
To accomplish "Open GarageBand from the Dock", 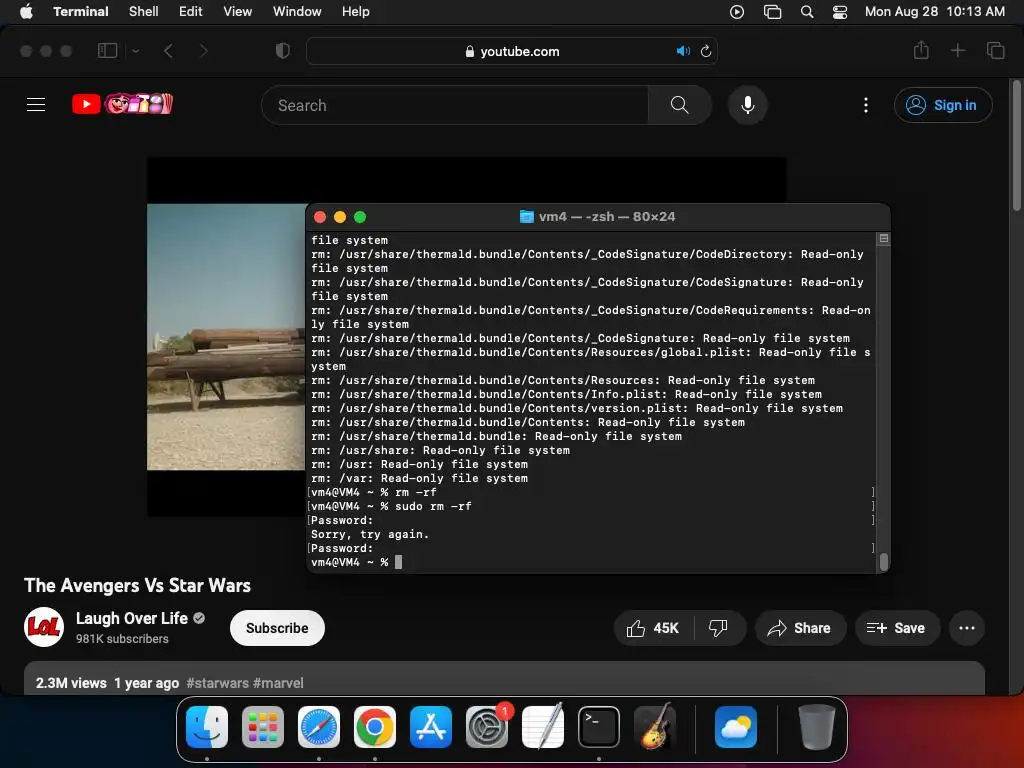I will click(x=655, y=727).
